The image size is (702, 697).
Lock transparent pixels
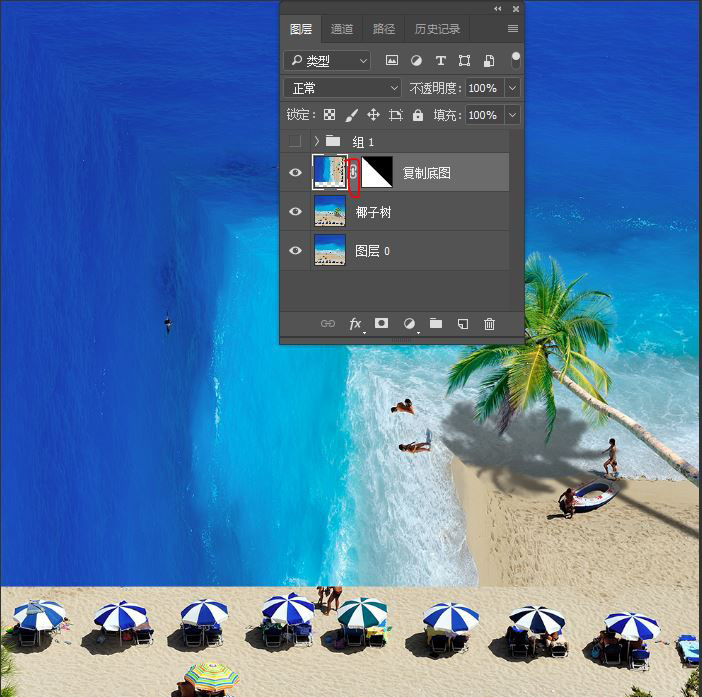(x=330, y=115)
